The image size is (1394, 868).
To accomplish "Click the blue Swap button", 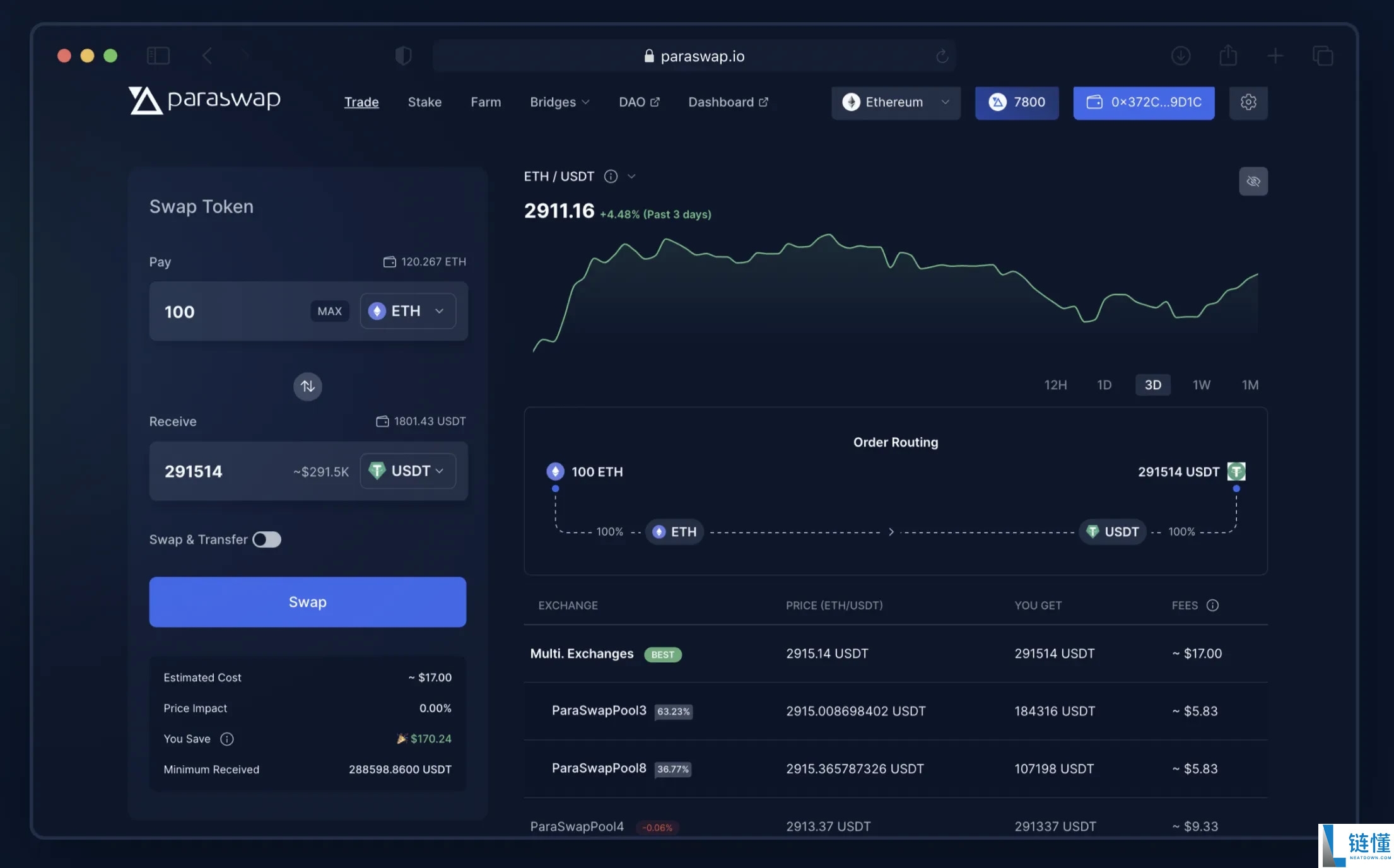I will (x=308, y=602).
